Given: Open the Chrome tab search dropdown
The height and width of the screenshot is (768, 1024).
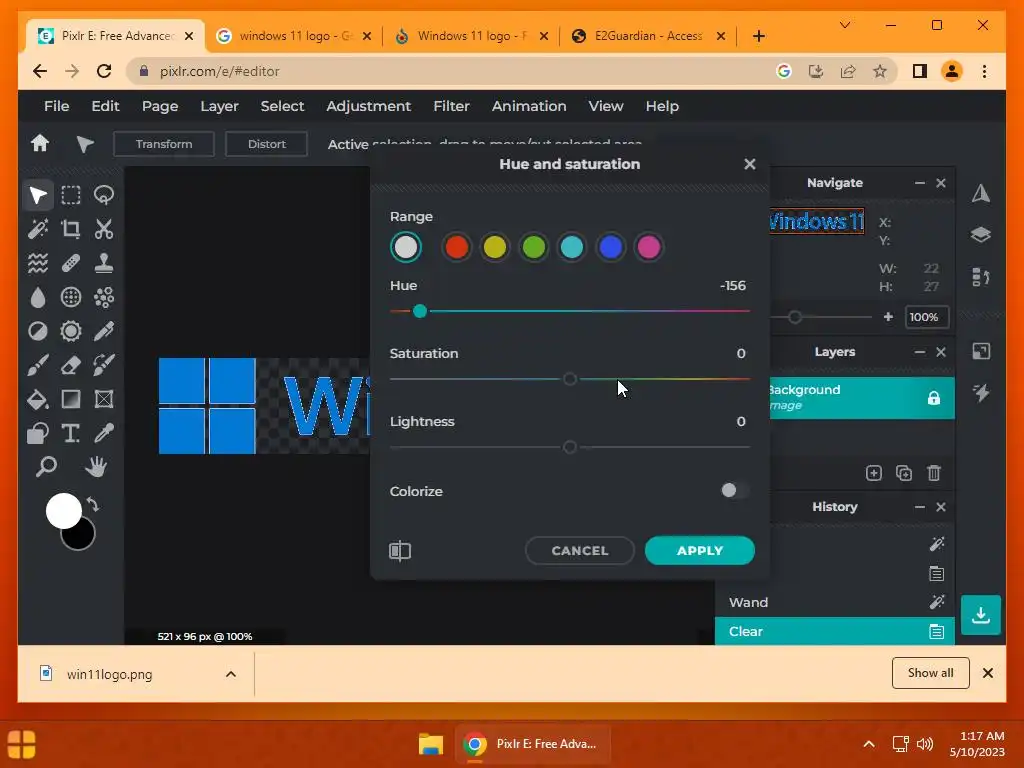Looking at the screenshot, I should [845, 25].
